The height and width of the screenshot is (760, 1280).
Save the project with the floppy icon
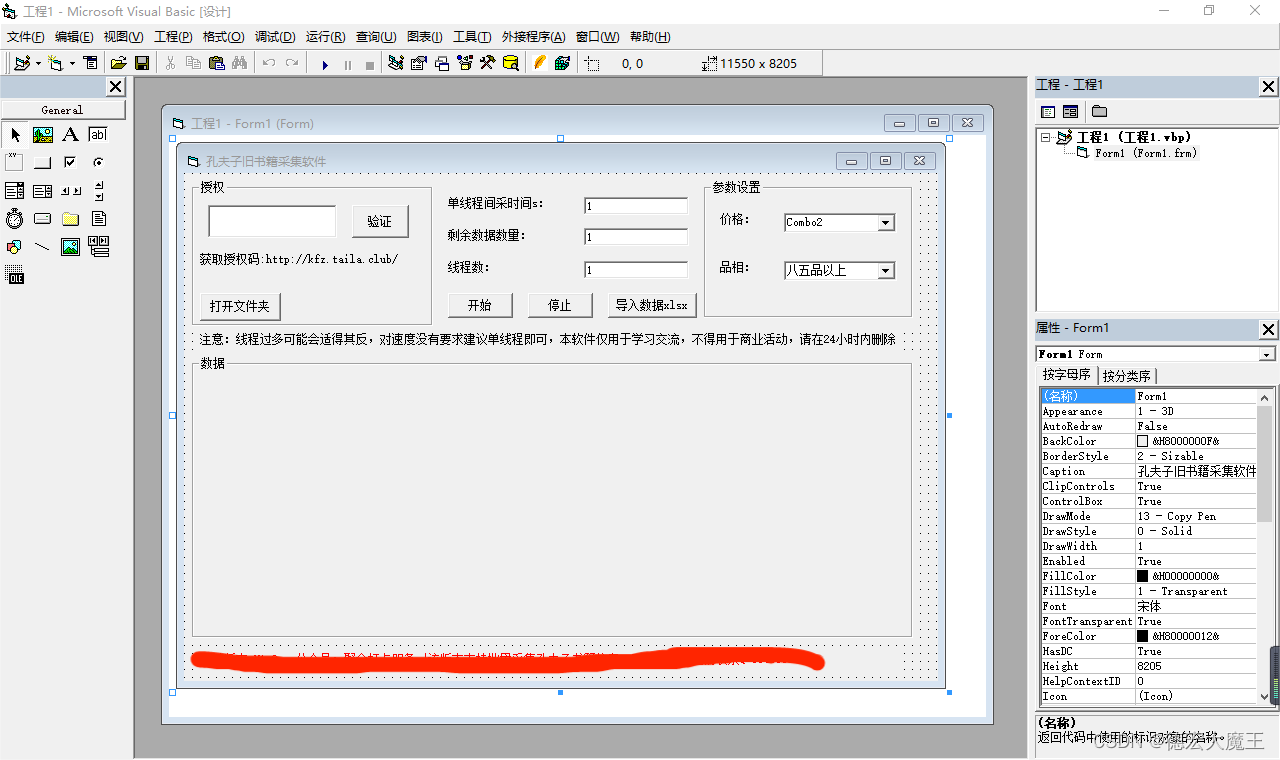pos(142,63)
